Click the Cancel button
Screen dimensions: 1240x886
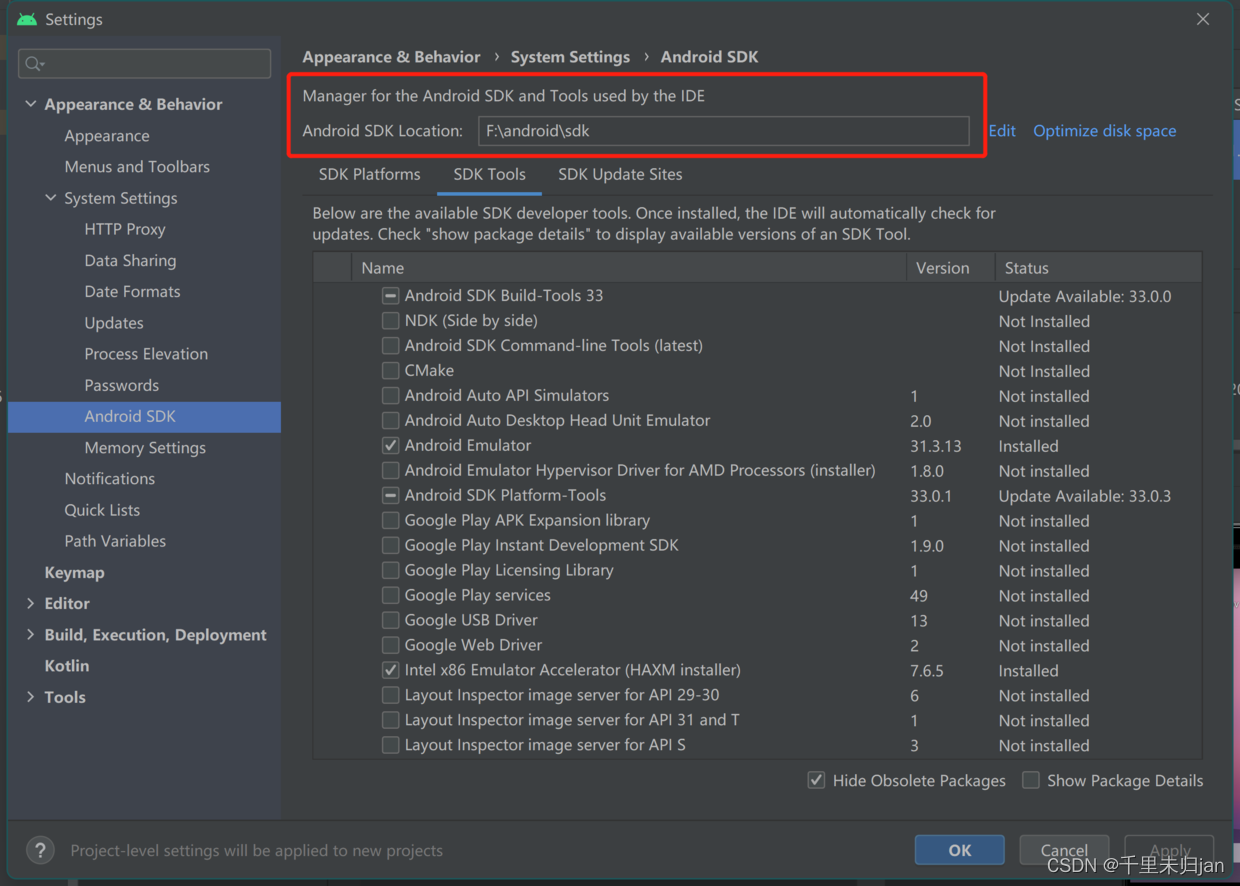click(1064, 850)
